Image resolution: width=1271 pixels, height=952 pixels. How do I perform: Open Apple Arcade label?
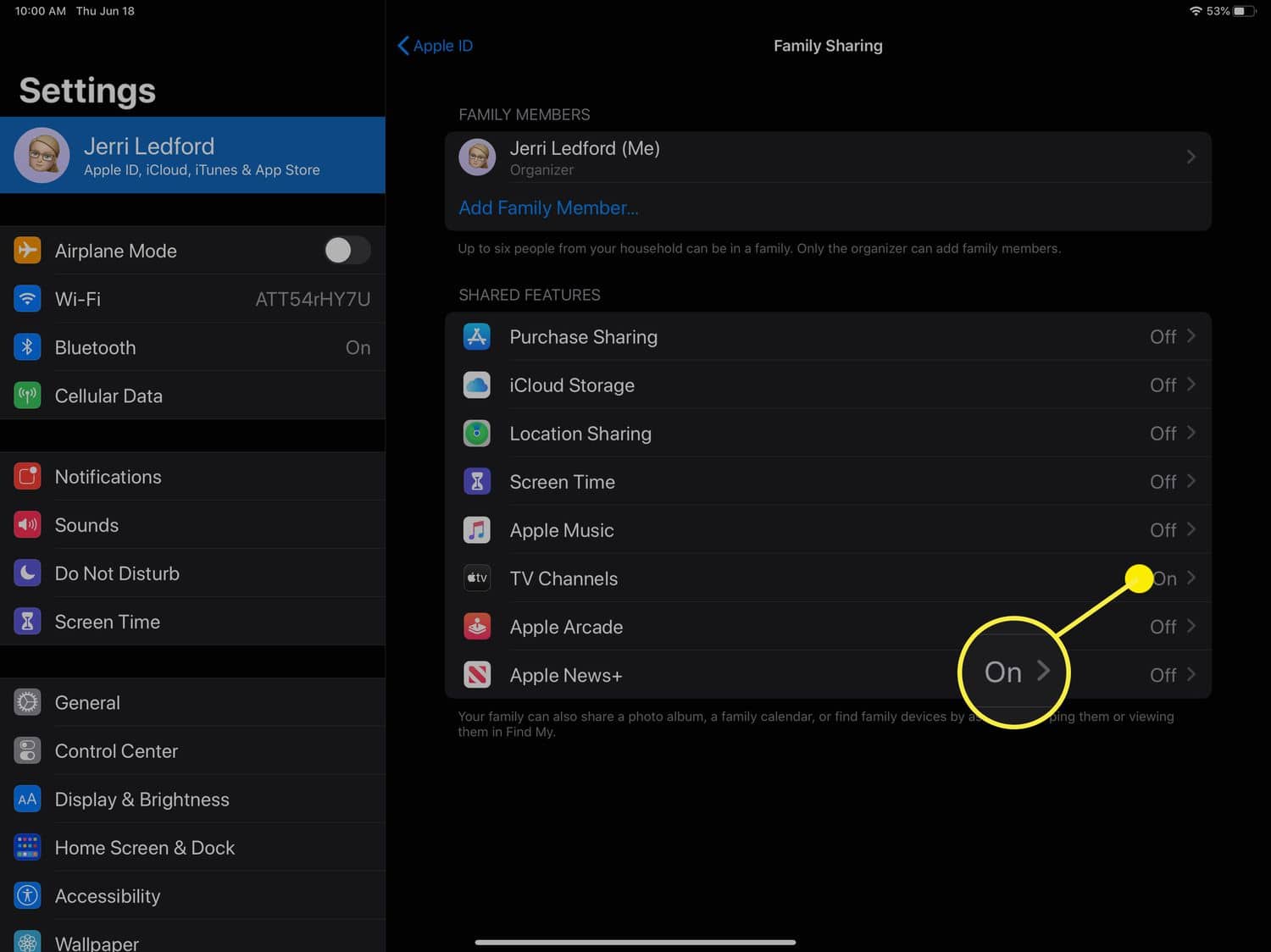(566, 627)
